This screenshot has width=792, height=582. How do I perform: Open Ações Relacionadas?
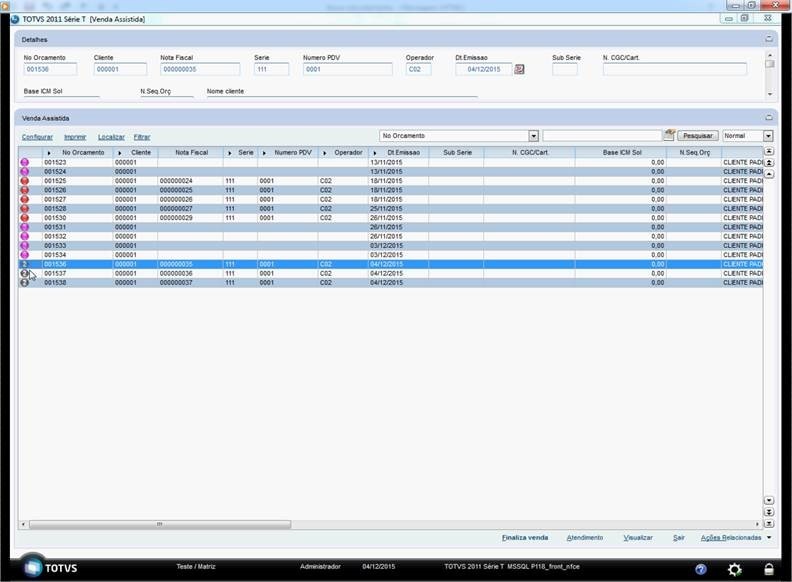click(x=731, y=538)
